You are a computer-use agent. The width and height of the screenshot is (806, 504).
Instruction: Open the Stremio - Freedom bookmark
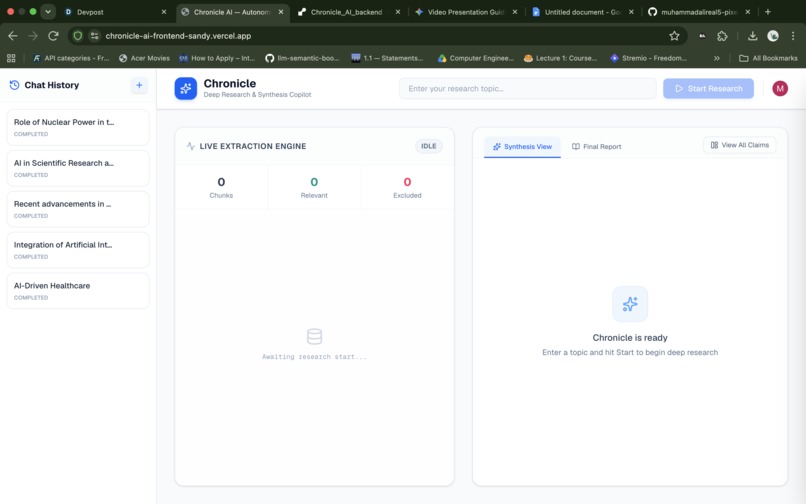[x=648, y=58]
